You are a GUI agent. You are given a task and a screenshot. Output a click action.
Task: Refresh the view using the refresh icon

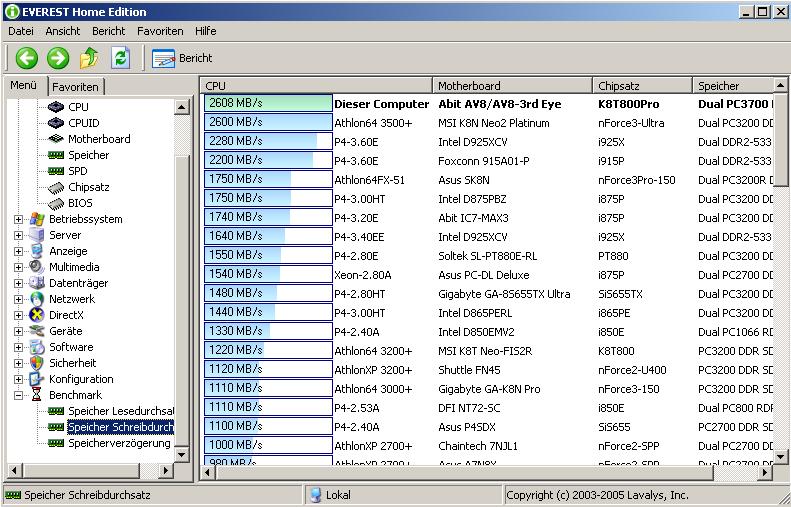tap(120, 58)
